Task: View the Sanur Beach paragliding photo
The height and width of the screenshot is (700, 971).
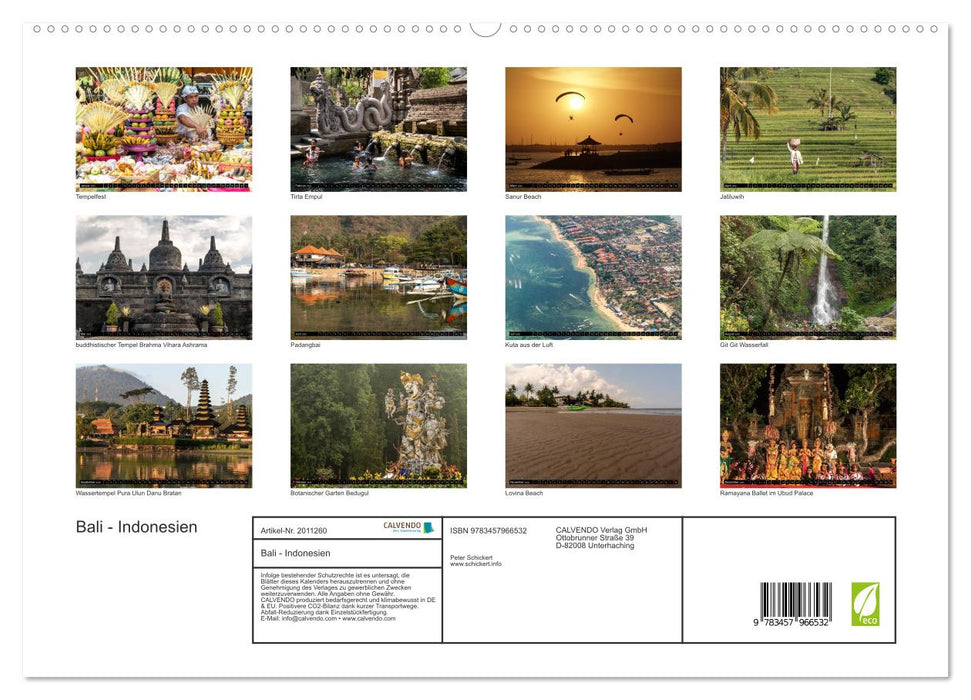Action: coord(593,128)
